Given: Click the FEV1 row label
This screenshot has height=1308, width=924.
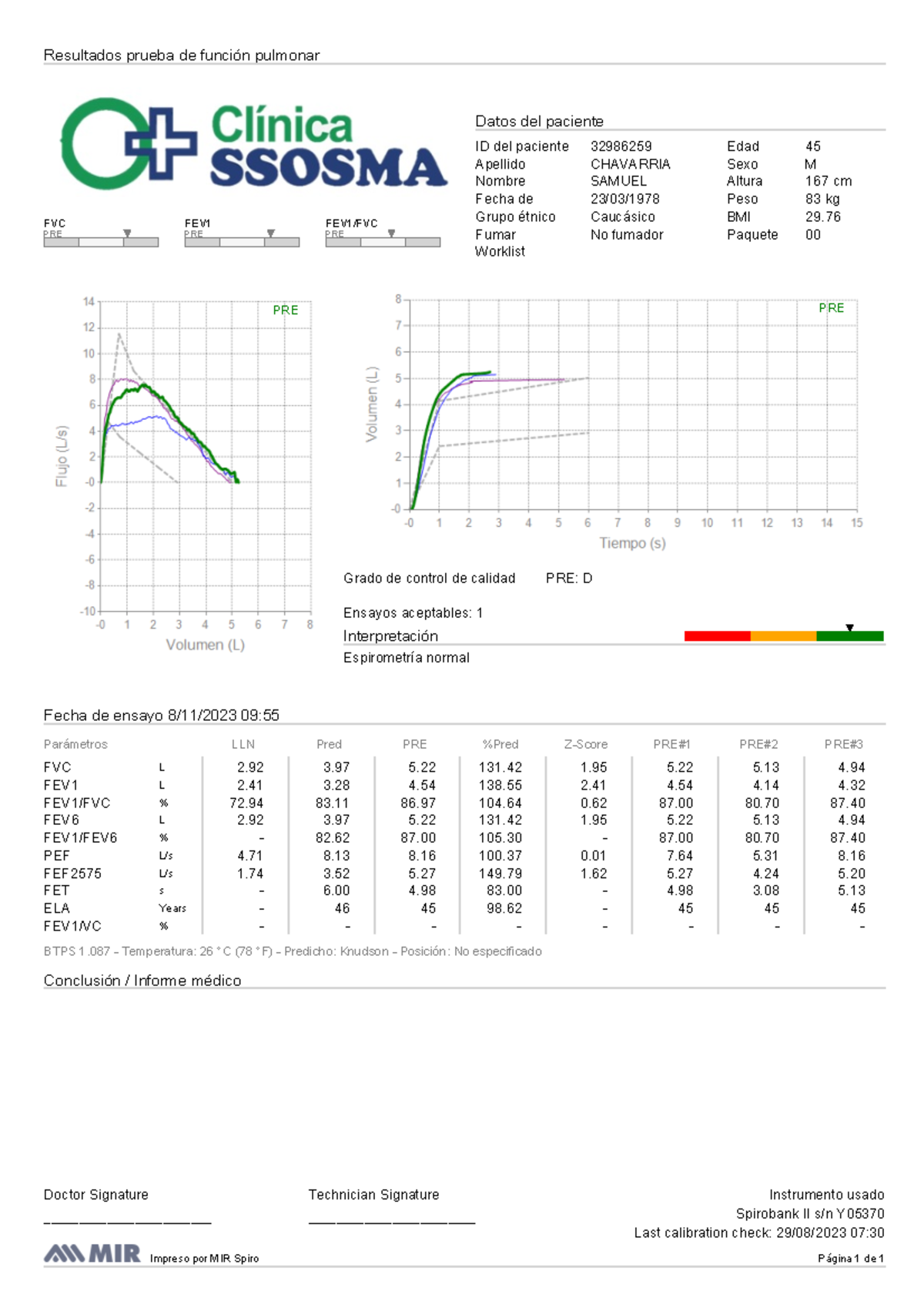Looking at the screenshot, I should tap(61, 785).
